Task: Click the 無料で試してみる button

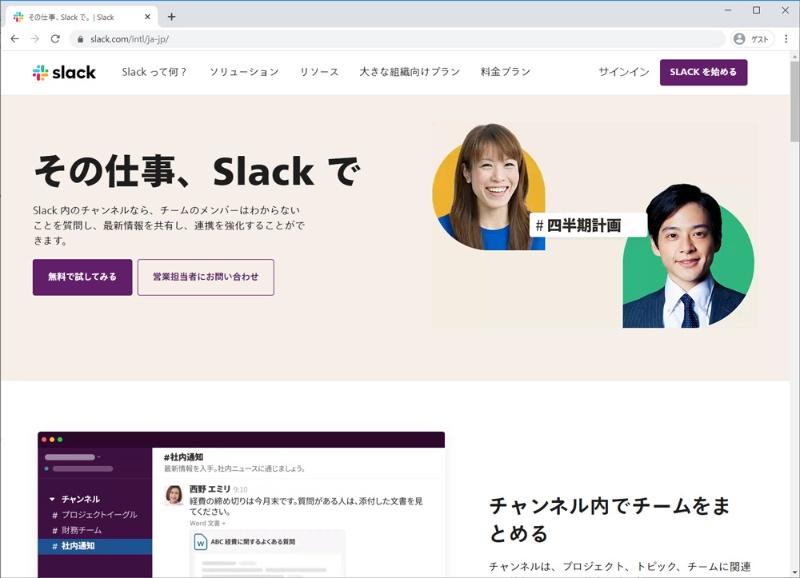Action: point(82,277)
